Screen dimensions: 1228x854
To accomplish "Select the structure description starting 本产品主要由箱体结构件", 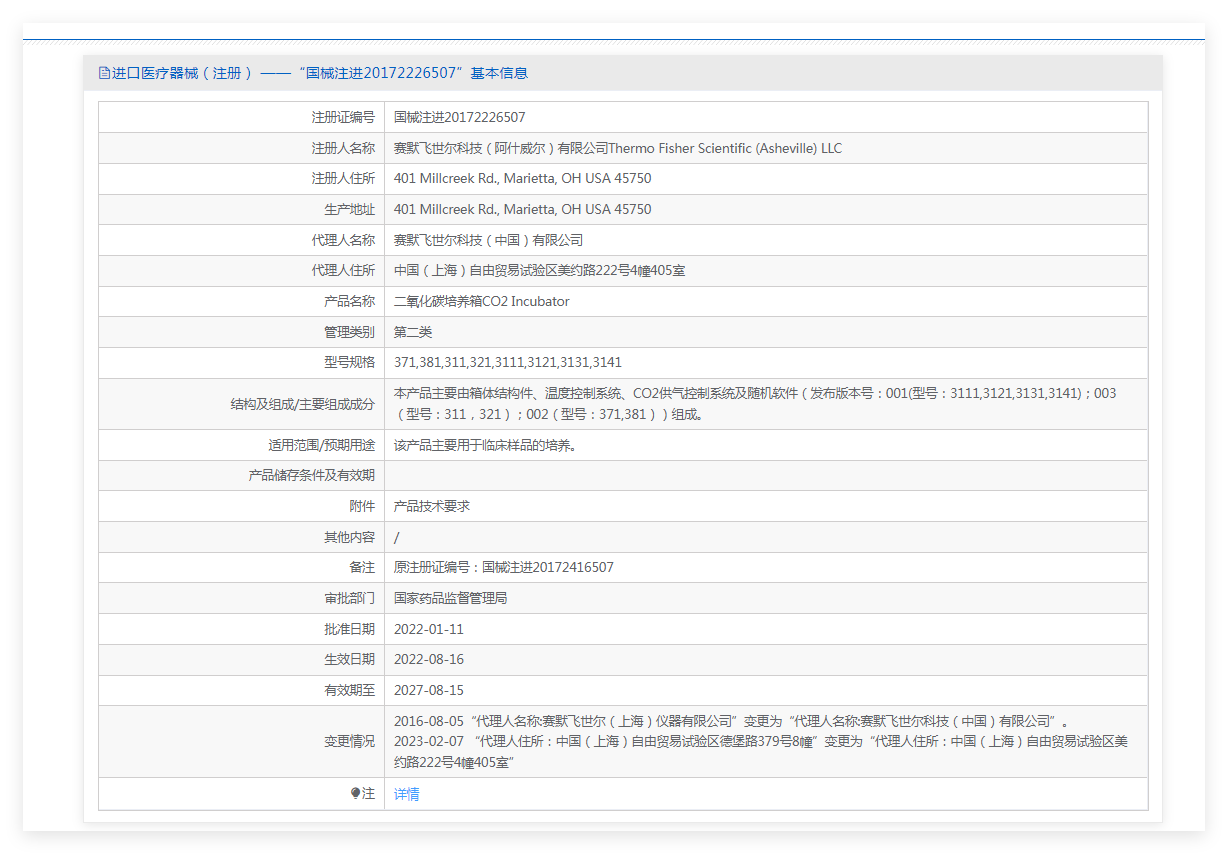I will [x=755, y=404].
